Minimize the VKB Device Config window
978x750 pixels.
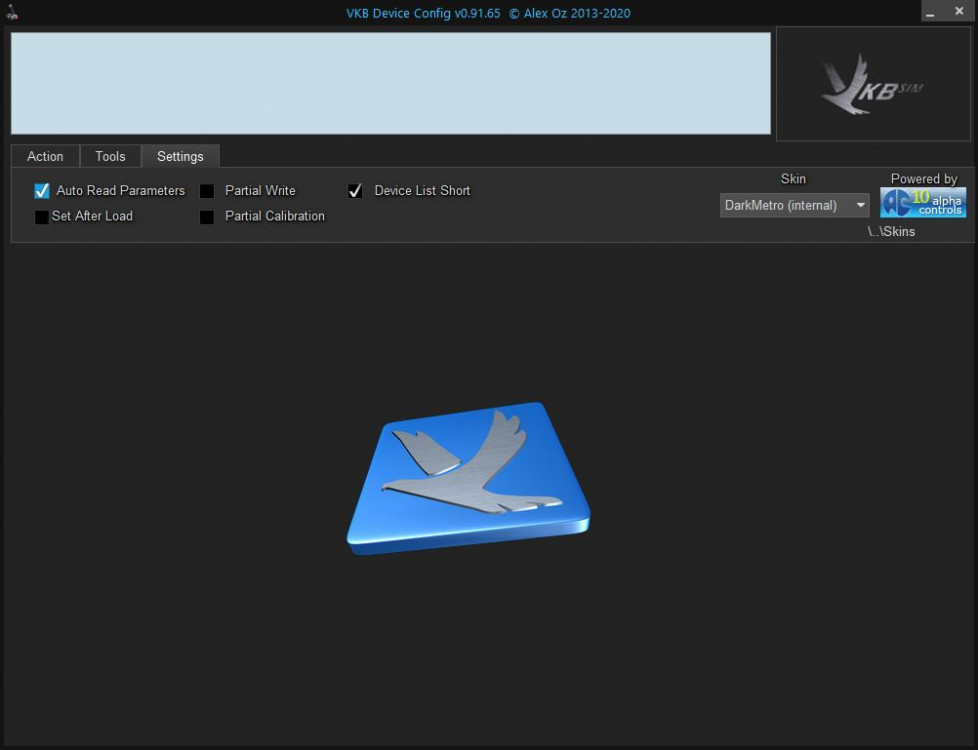point(930,12)
